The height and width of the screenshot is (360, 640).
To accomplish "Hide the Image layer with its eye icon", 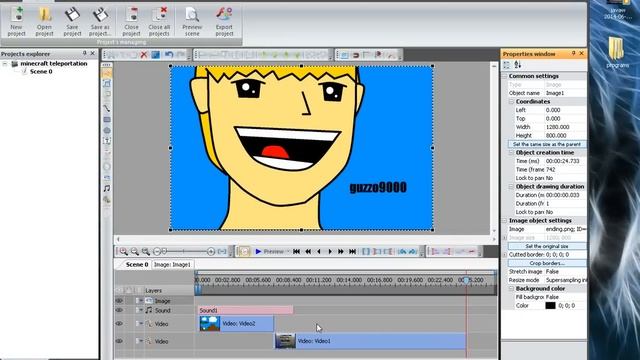I will click(119, 301).
